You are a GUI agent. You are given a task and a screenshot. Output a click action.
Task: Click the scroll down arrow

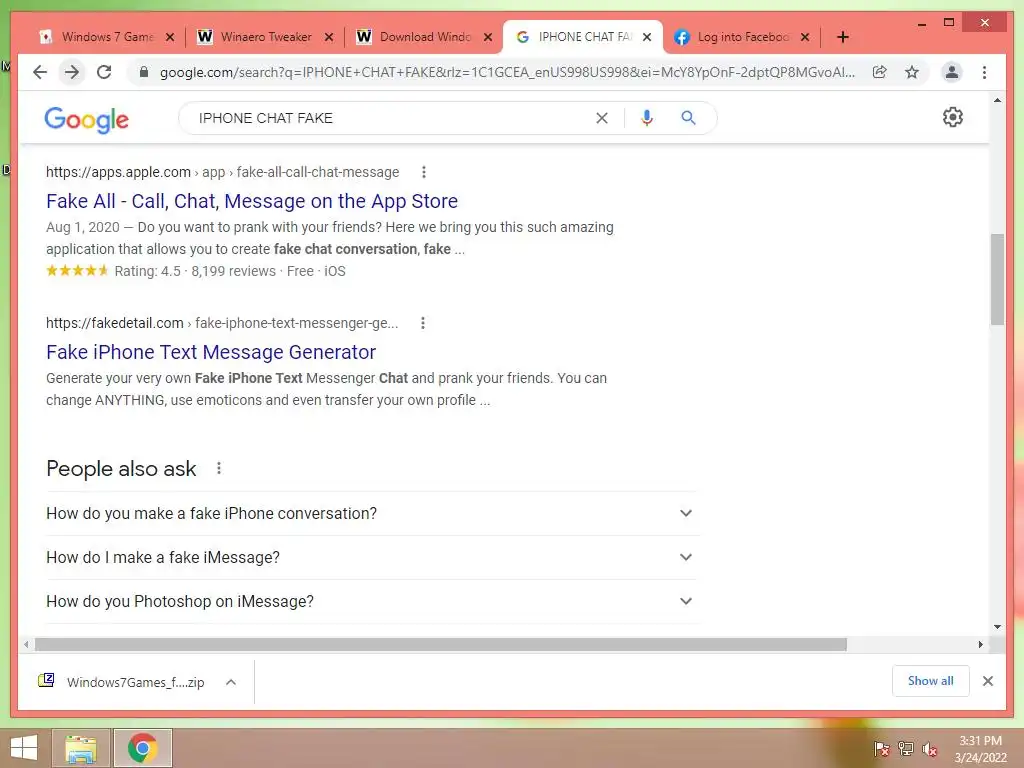(997, 626)
